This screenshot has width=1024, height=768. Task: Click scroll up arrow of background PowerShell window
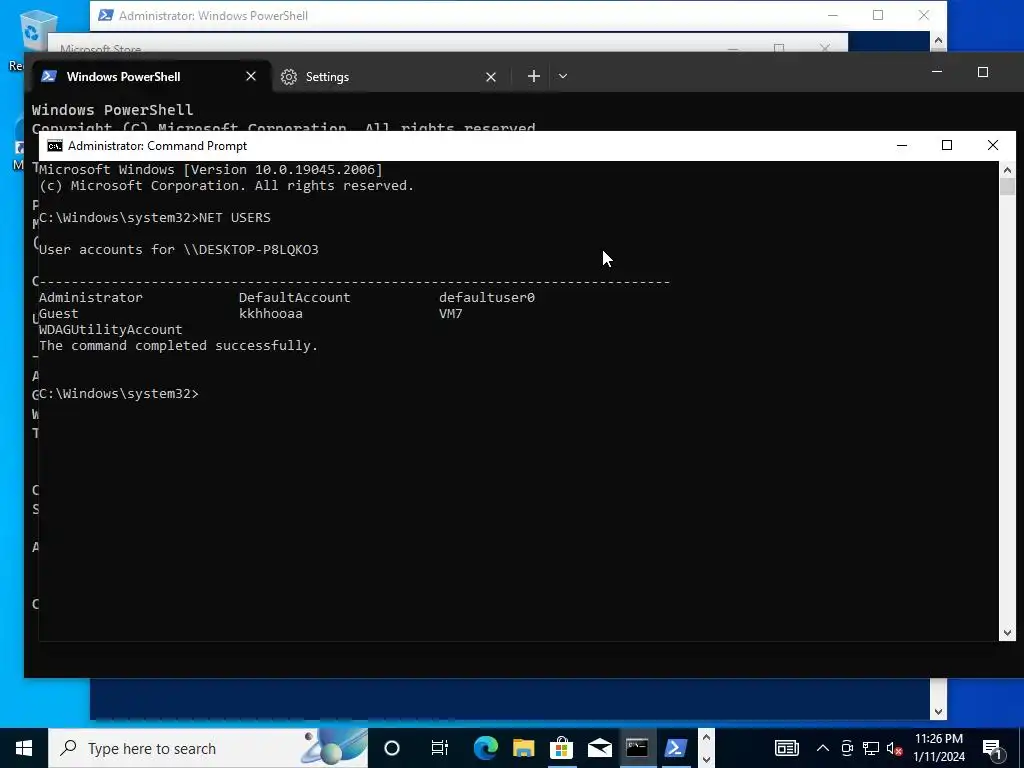(938, 40)
